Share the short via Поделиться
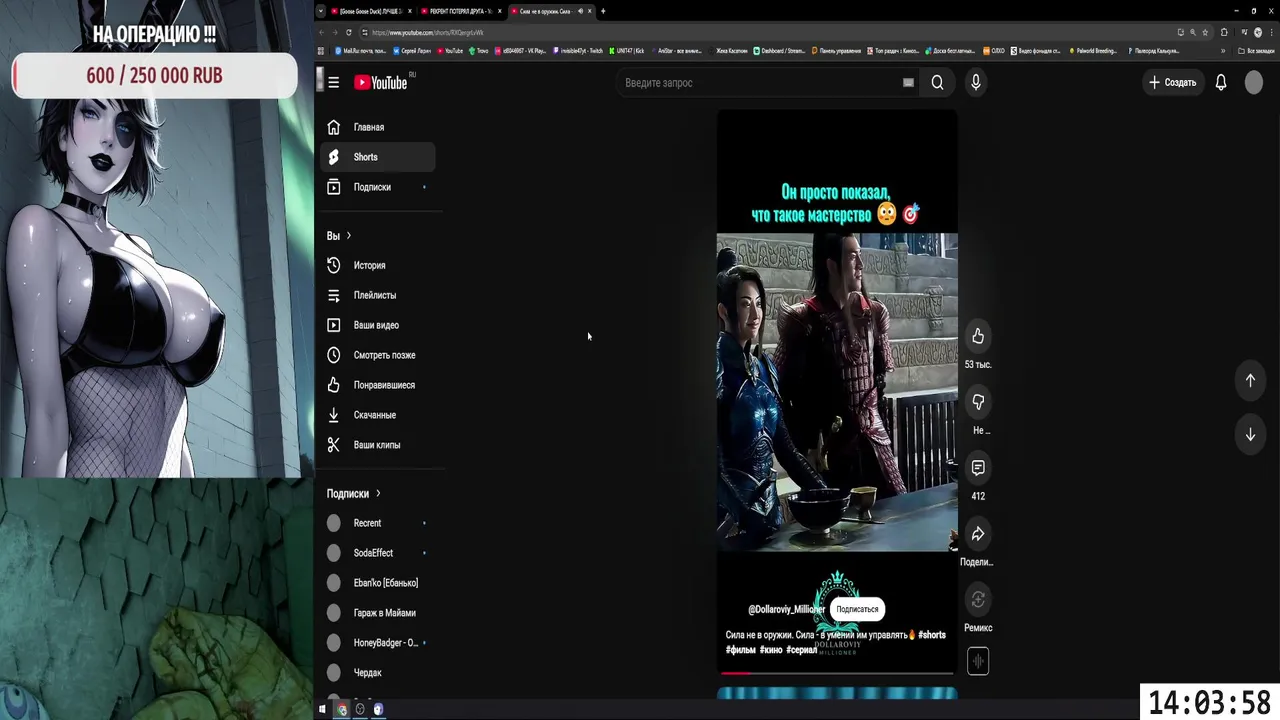Image resolution: width=1280 pixels, height=720 pixels. pyautogui.click(x=978, y=534)
